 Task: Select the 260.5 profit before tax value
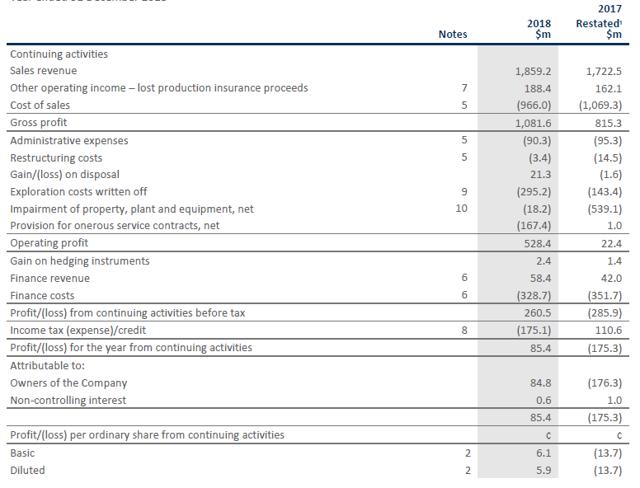[538, 313]
